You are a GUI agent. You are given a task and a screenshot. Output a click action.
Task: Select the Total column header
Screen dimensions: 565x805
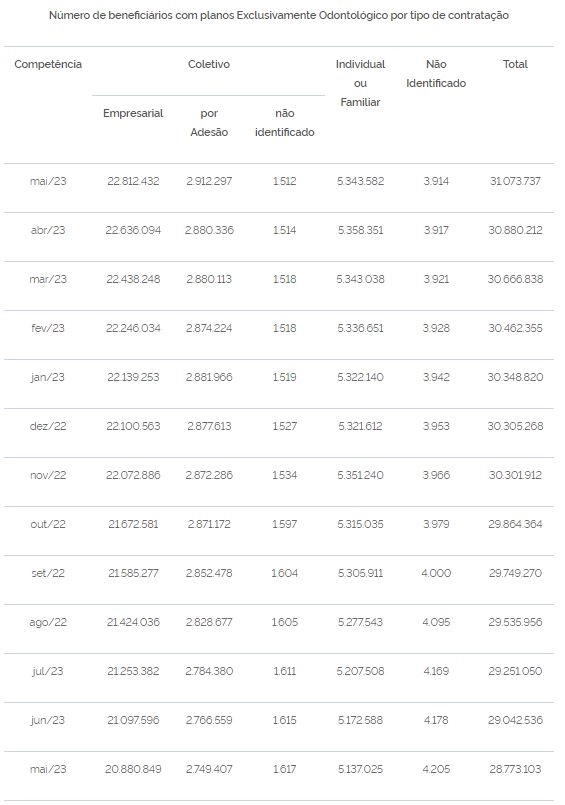coord(515,64)
